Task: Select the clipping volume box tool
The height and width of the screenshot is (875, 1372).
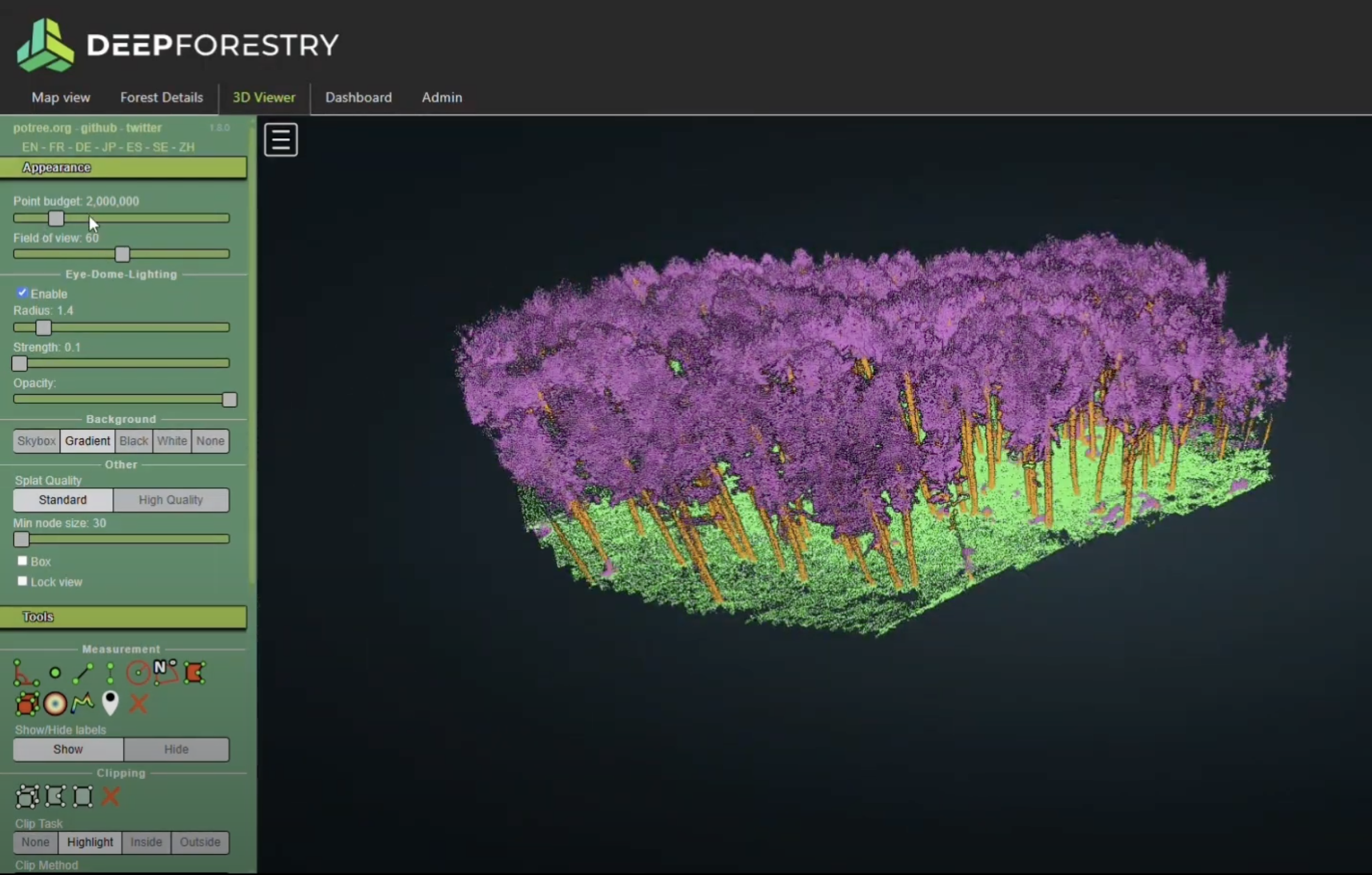Action: click(x=27, y=797)
